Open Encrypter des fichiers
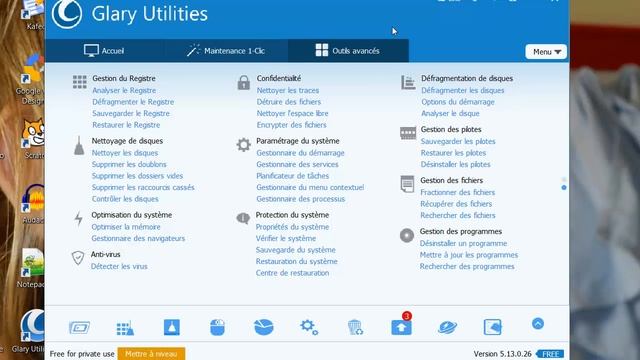The height and width of the screenshot is (360, 640). tap(291, 124)
